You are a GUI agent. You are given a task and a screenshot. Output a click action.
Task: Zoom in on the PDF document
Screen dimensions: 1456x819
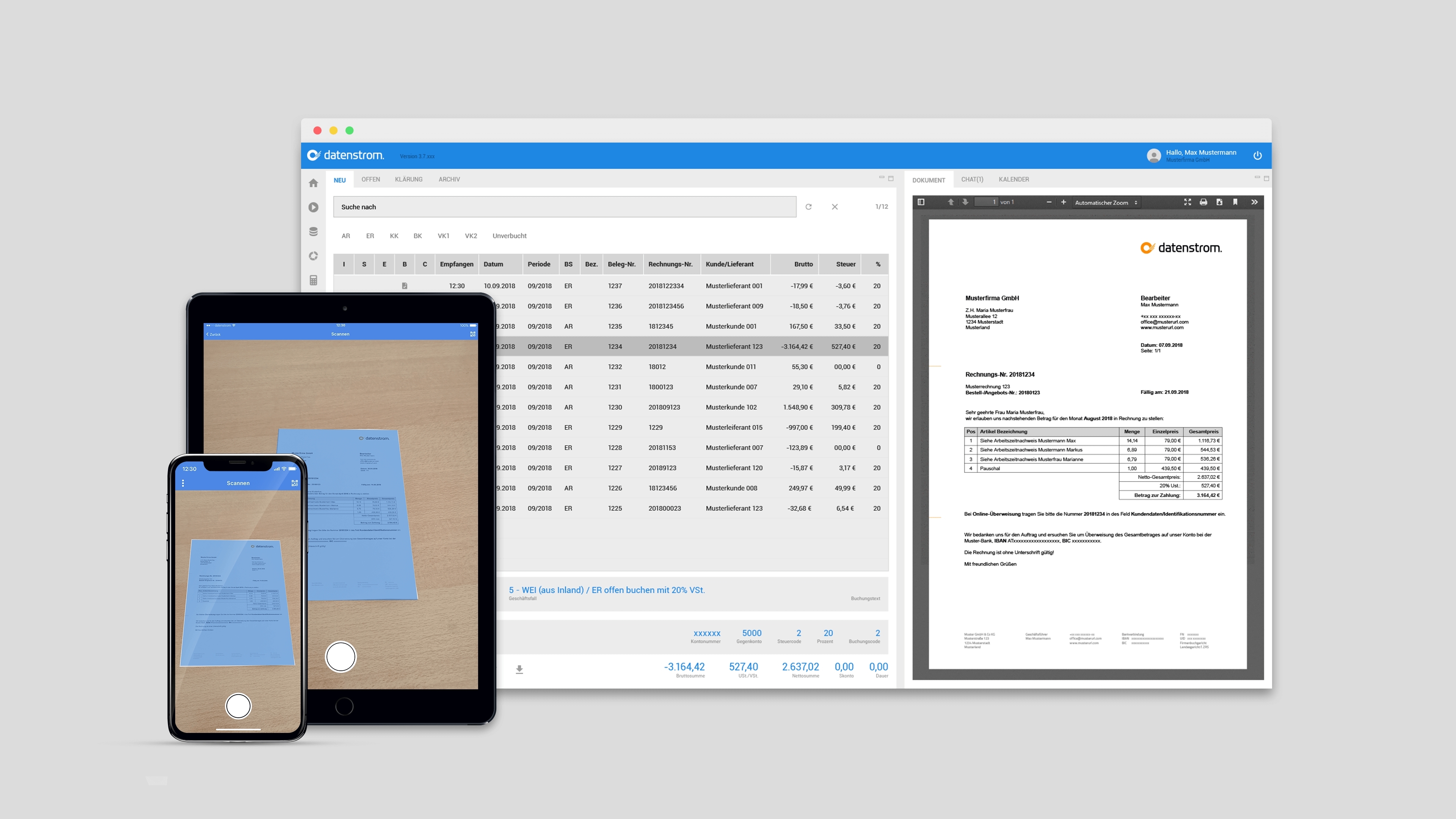pyautogui.click(x=1063, y=202)
